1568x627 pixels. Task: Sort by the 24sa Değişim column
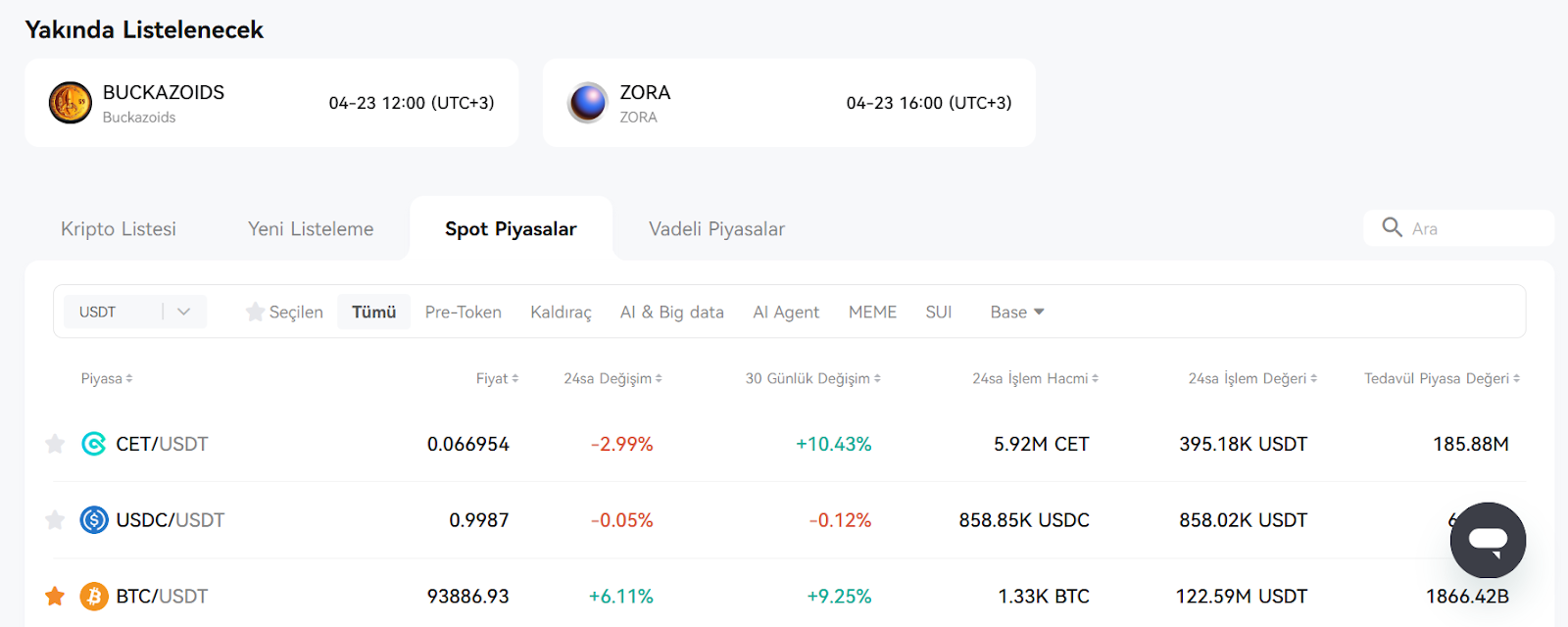point(612,378)
